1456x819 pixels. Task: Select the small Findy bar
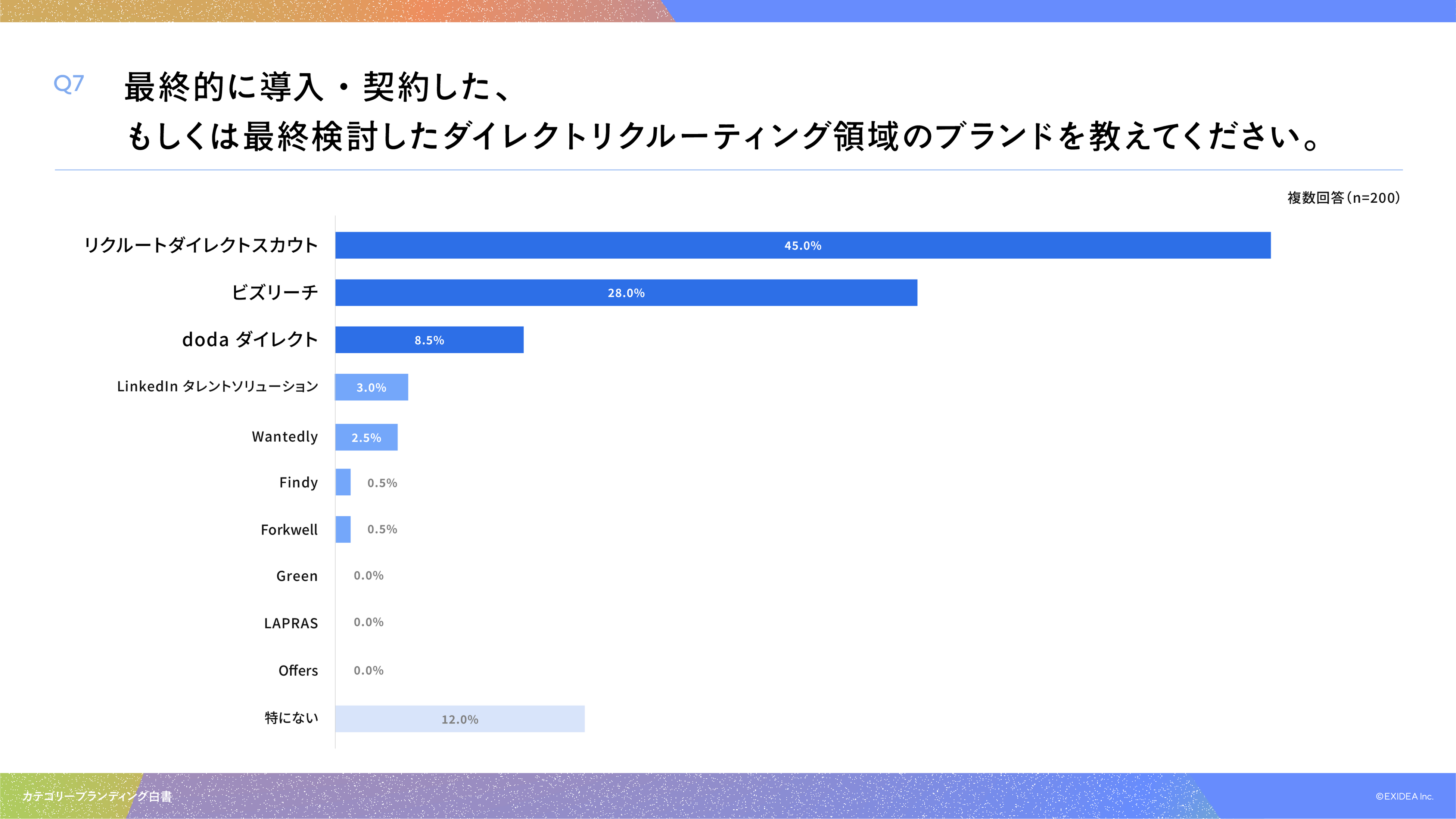click(342, 482)
